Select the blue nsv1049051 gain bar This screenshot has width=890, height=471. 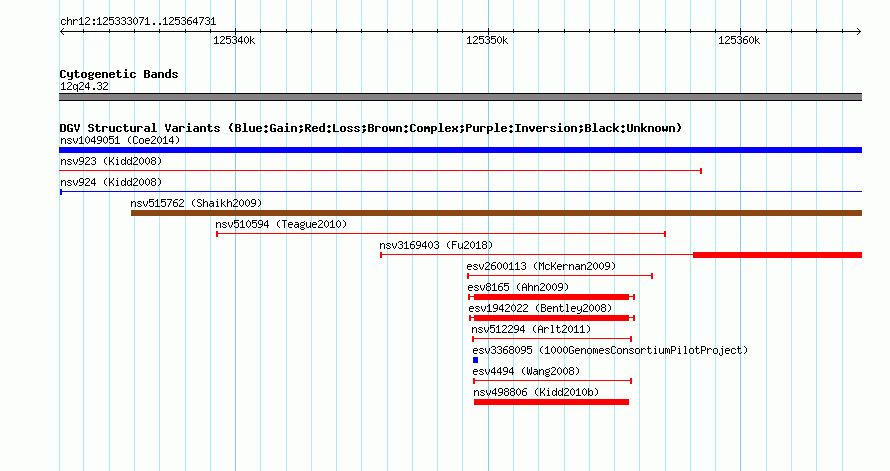tap(460, 150)
